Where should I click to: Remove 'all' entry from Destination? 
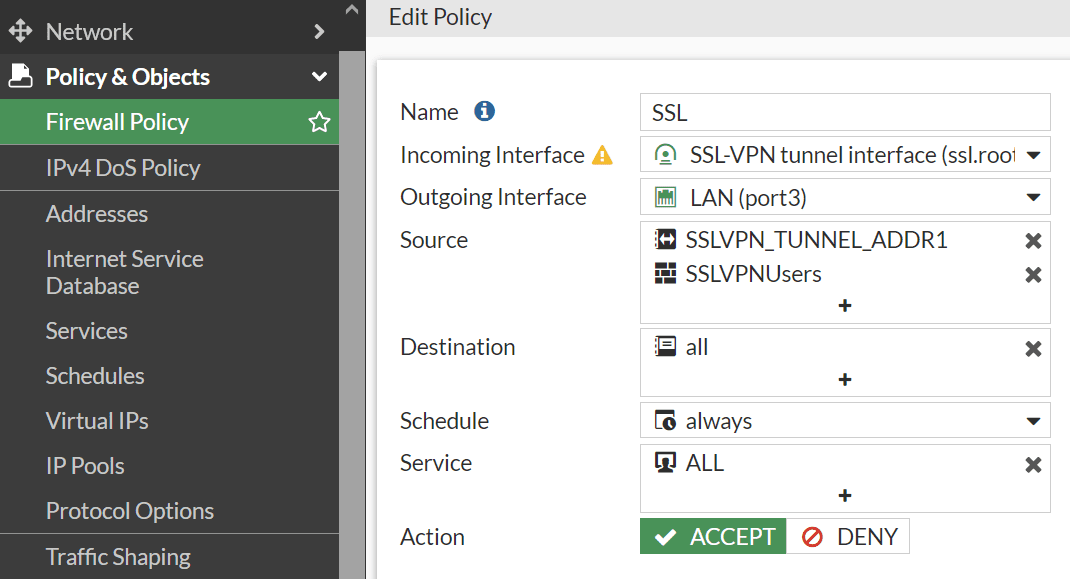point(1034,348)
